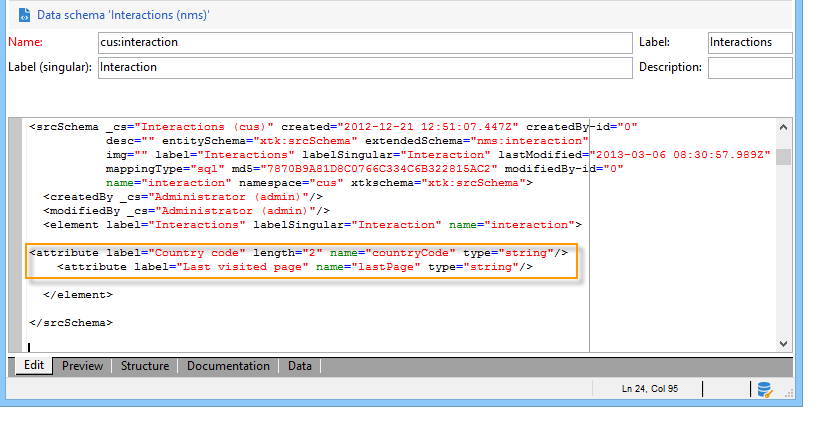The height and width of the screenshot is (439, 834).
Task: Click the 'Ln 24, Col 95' status text
Action: (x=649, y=389)
